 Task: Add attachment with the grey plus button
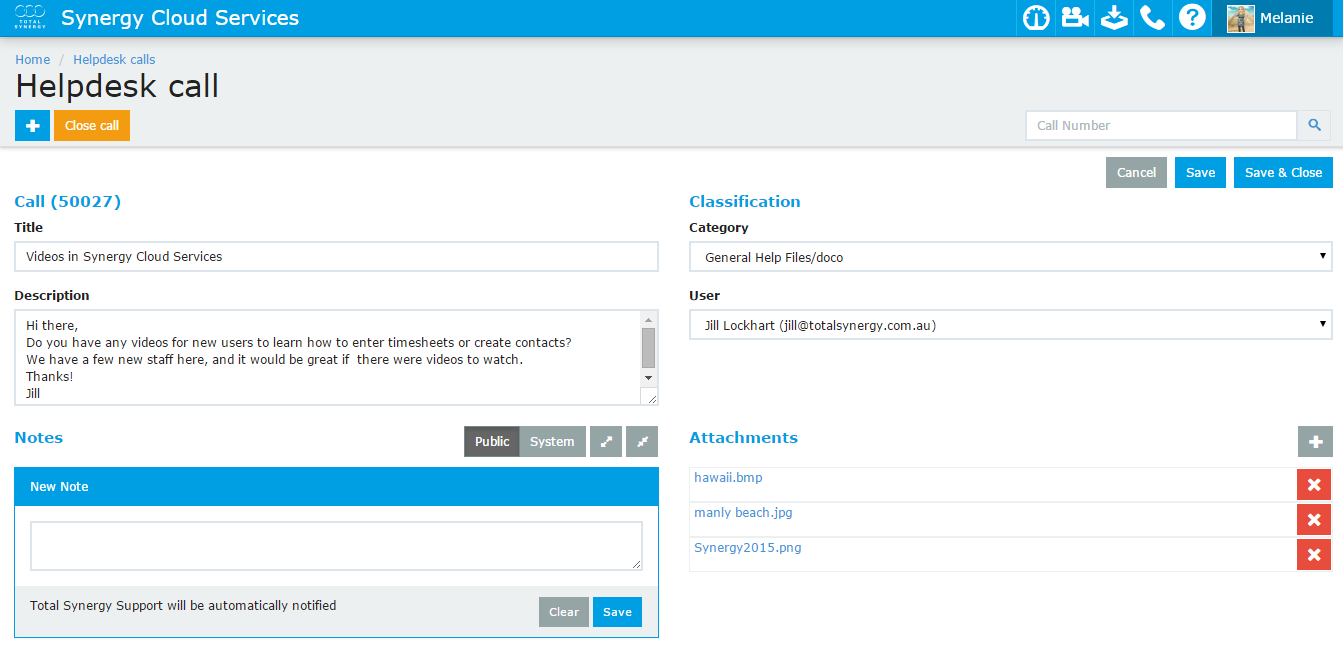[1314, 442]
